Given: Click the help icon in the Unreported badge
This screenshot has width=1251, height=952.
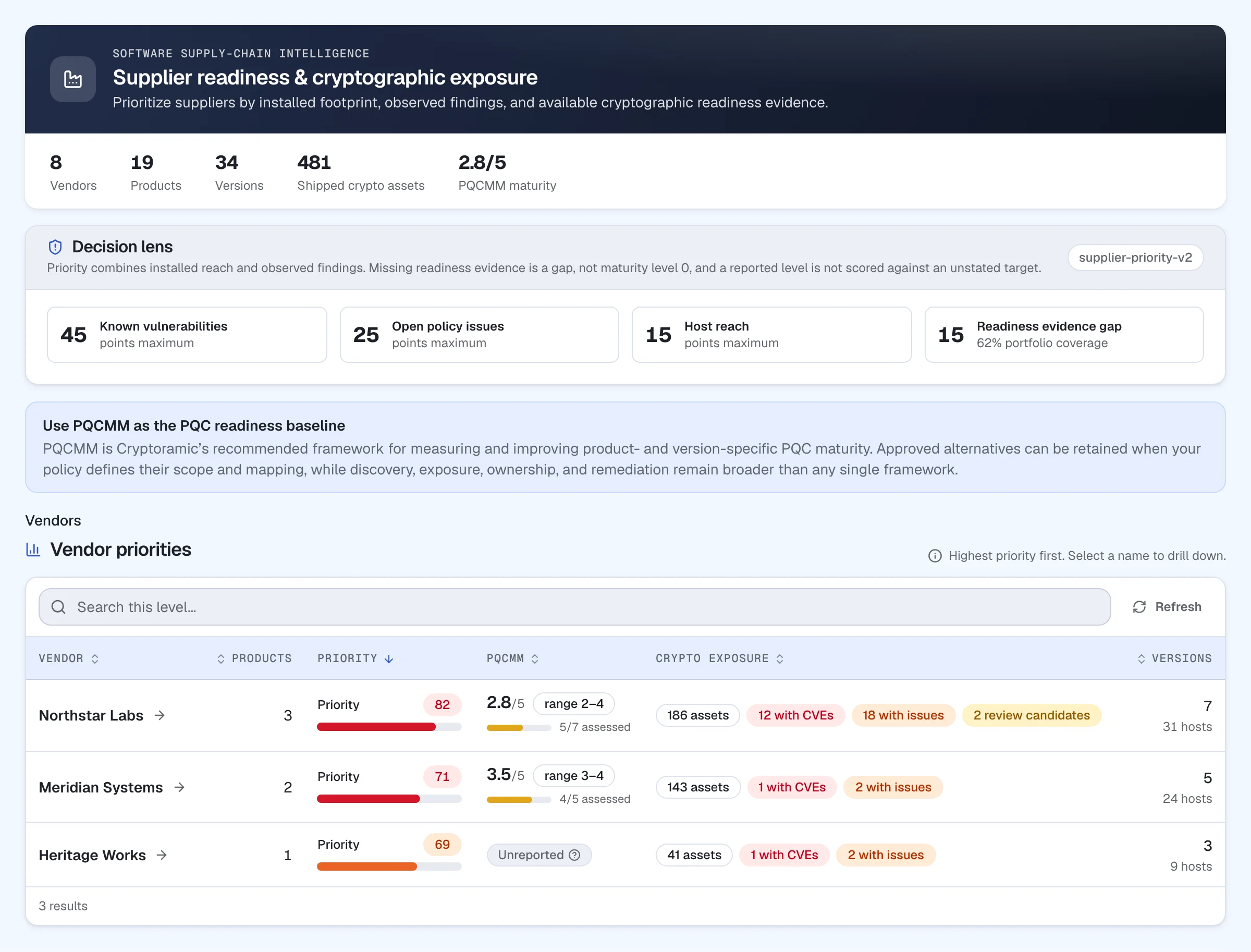Looking at the screenshot, I should (x=574, y=855).
